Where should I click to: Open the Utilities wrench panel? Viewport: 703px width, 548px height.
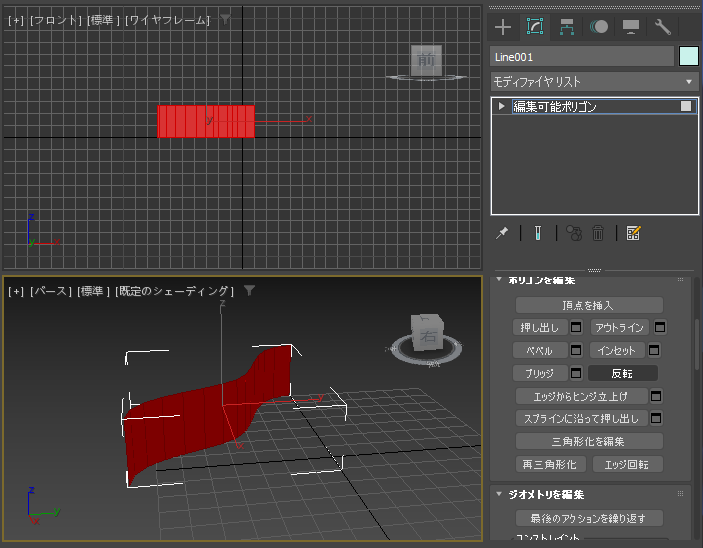[x=662, y=27]
